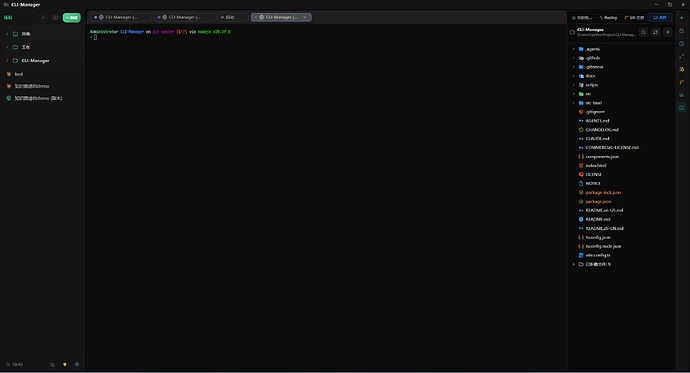Select the active CLI-Manager tab with close button

[x=281, y=17]
